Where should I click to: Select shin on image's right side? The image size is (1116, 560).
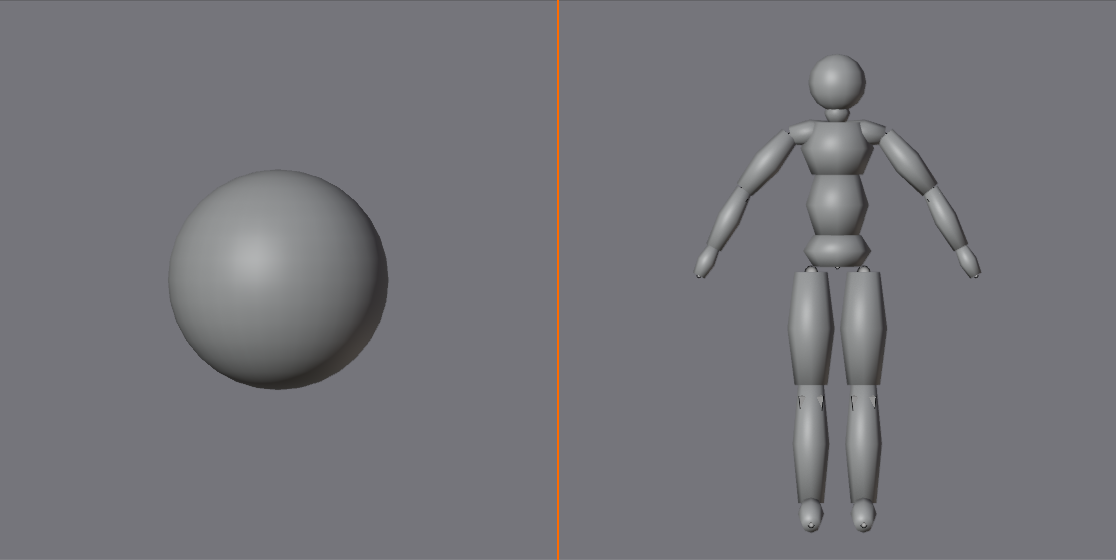click(x=863, y=444)
